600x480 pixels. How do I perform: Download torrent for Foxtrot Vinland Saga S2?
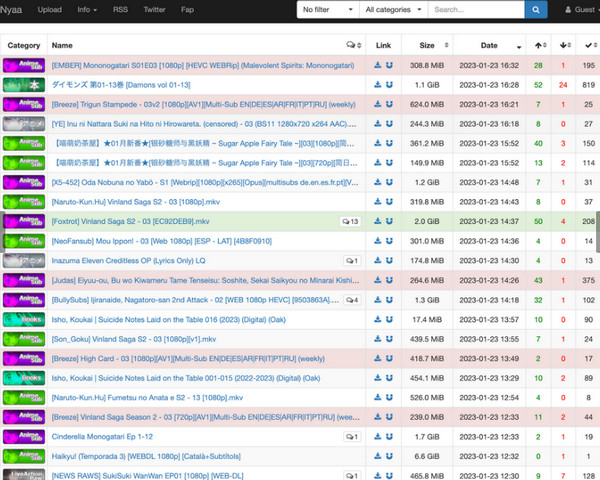pyautogui.click(x=378, y=221)
